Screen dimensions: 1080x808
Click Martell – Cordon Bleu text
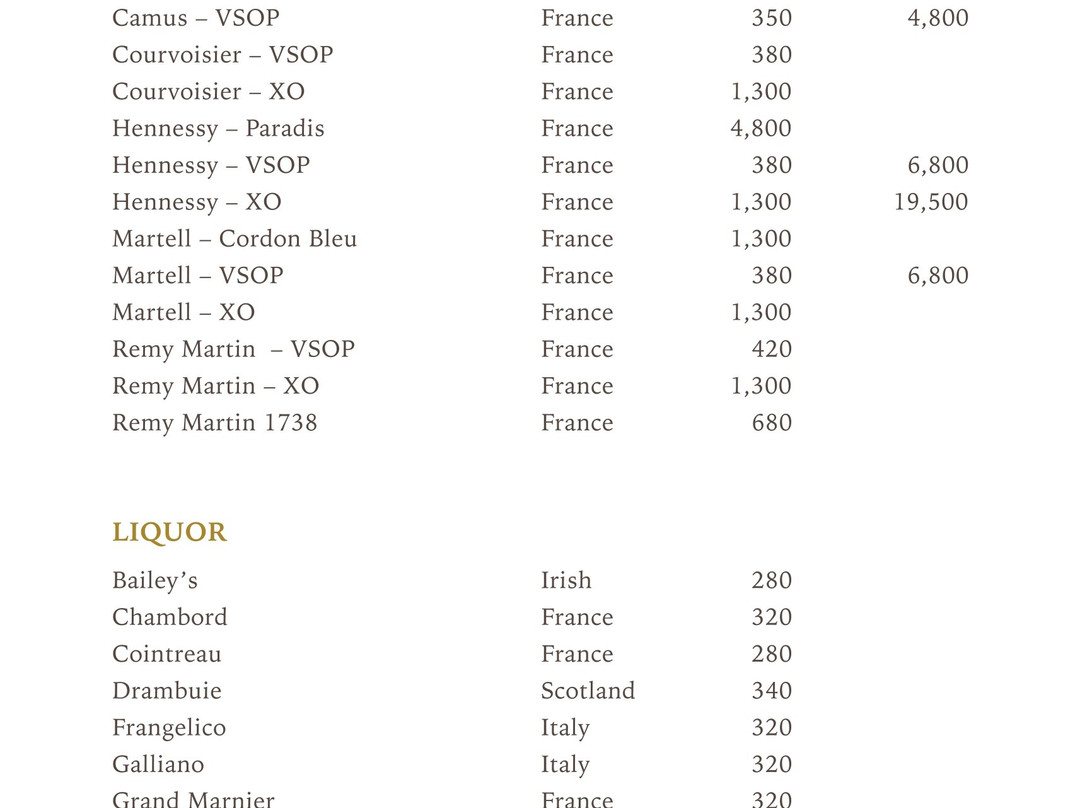234,239
